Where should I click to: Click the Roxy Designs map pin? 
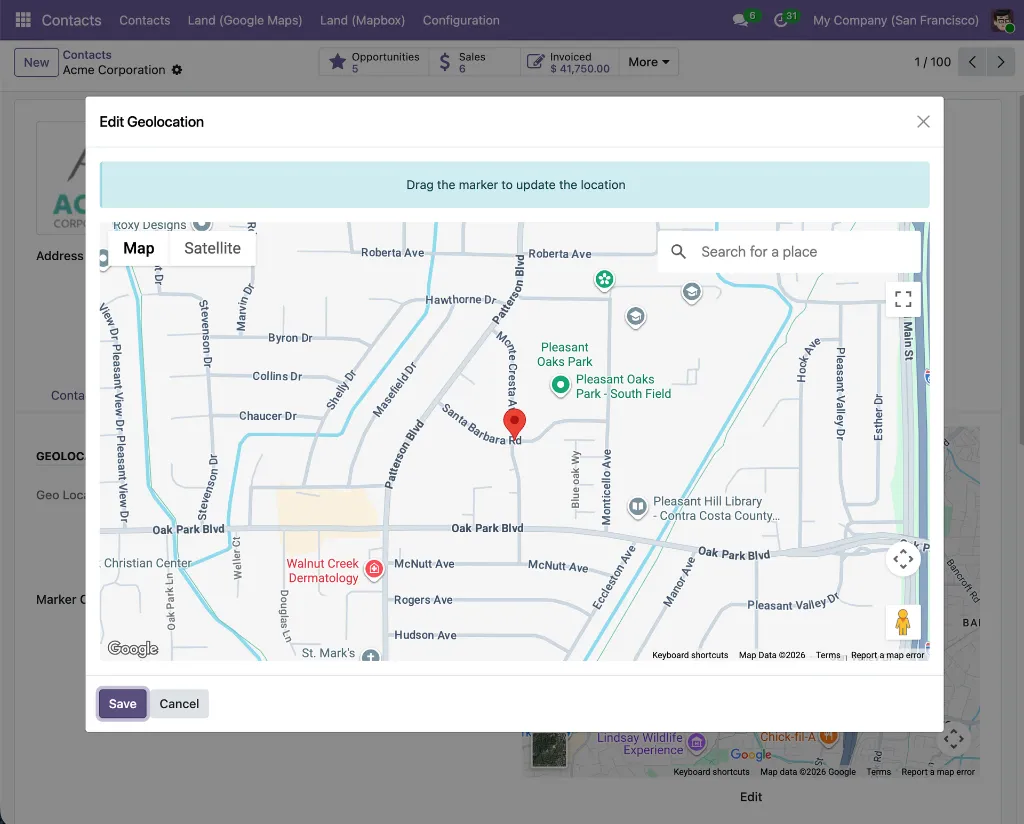tap(202, 225)
